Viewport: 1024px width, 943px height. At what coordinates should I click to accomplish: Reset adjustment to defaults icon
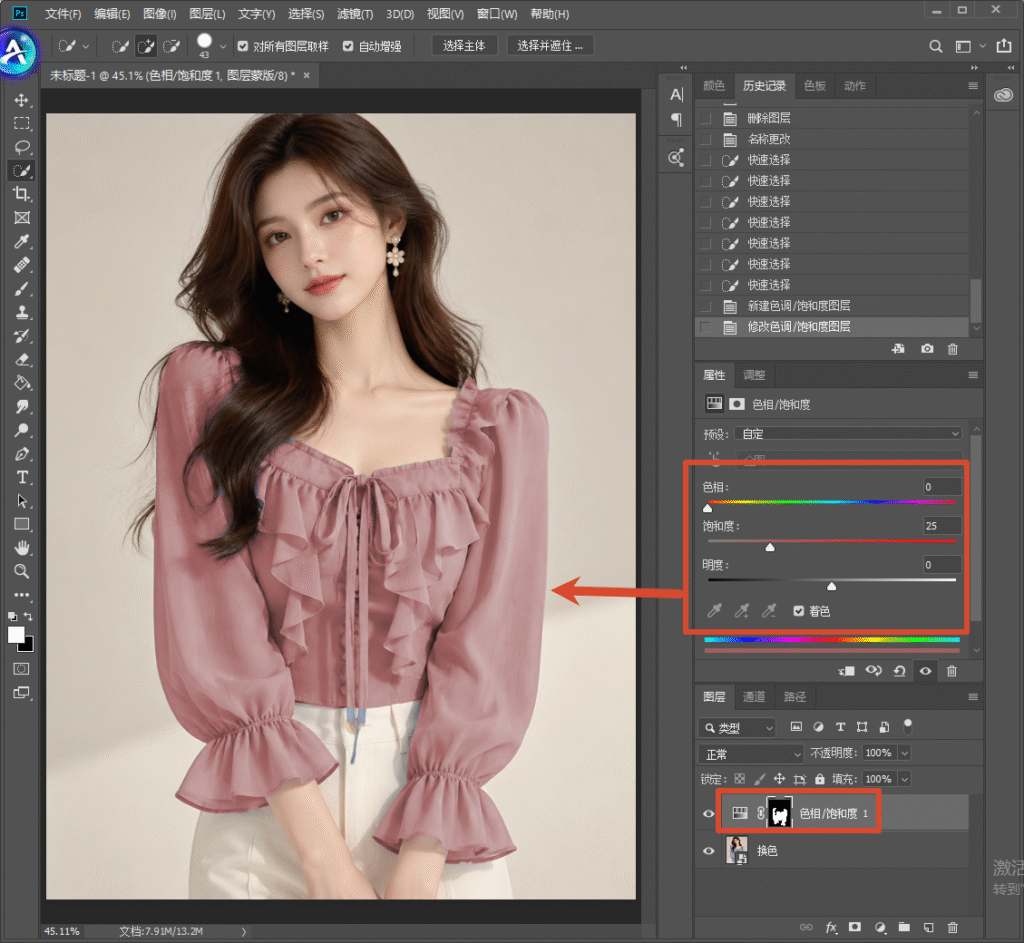[x=899, y=671]
